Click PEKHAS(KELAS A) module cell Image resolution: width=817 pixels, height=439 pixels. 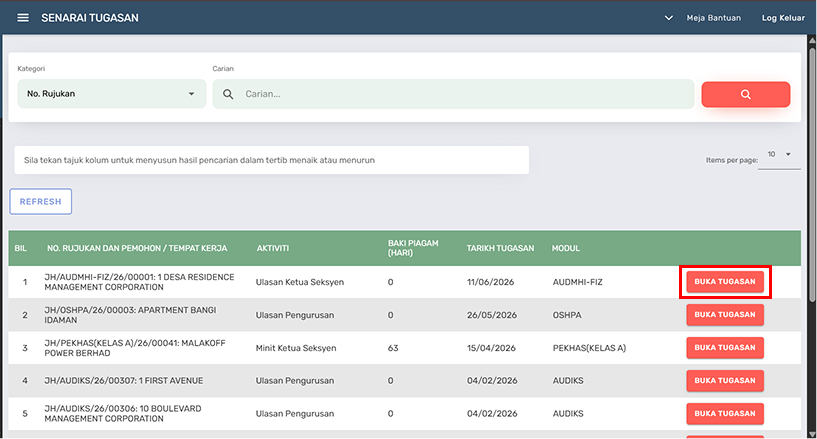coord(589,348)
